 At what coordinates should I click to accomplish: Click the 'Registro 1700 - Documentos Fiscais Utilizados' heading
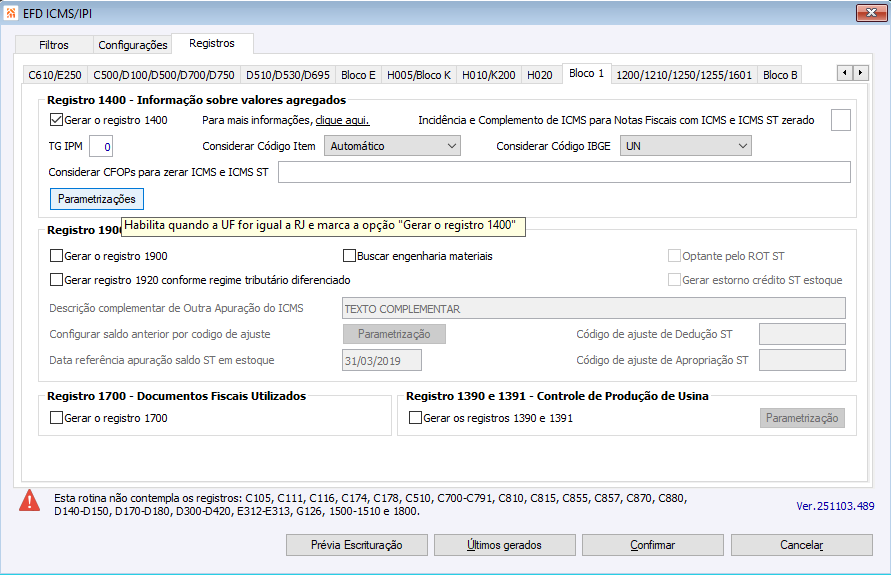coord(177,396)
